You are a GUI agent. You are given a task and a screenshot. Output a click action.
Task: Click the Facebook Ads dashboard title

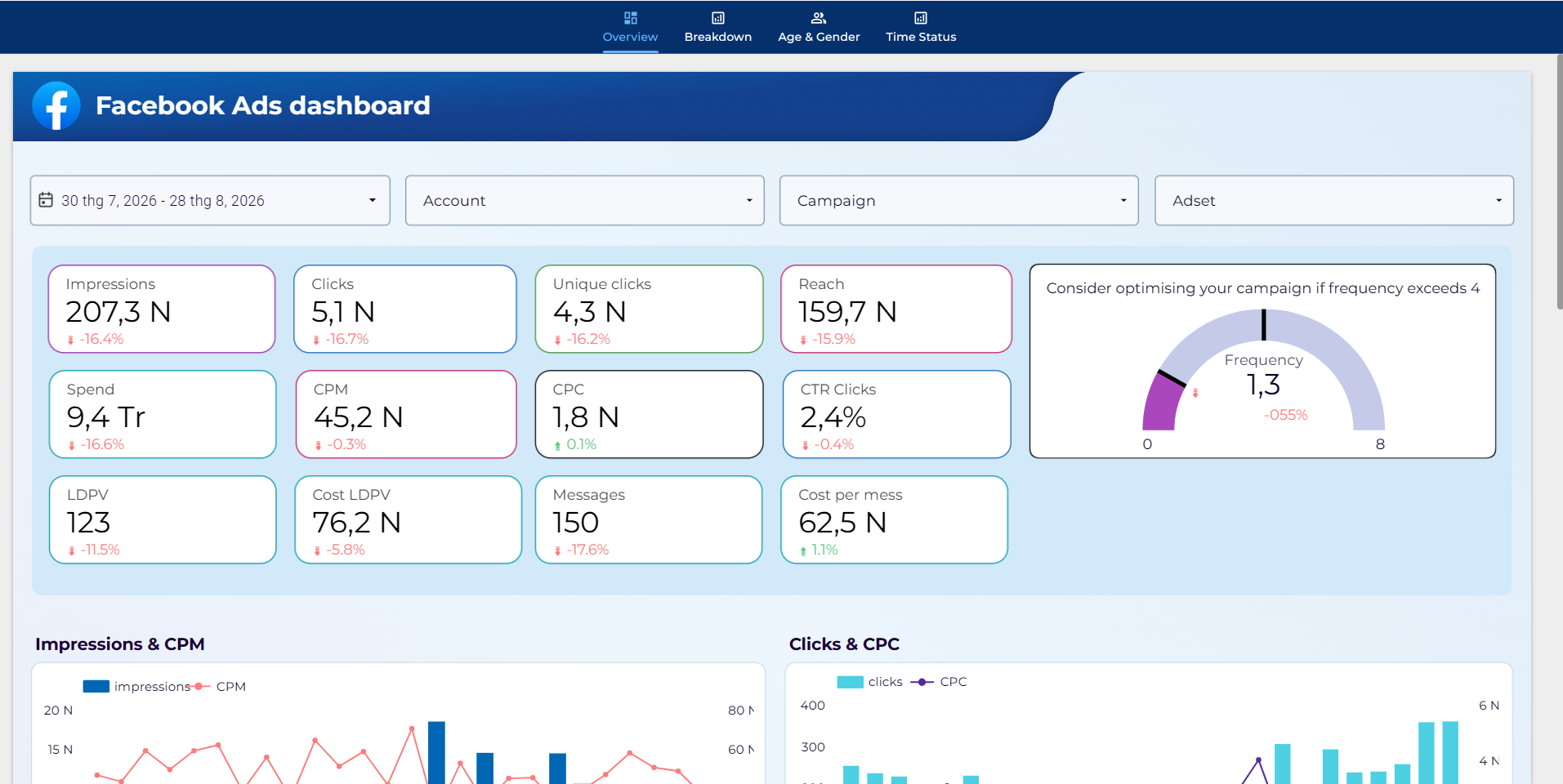click(263, 105)
